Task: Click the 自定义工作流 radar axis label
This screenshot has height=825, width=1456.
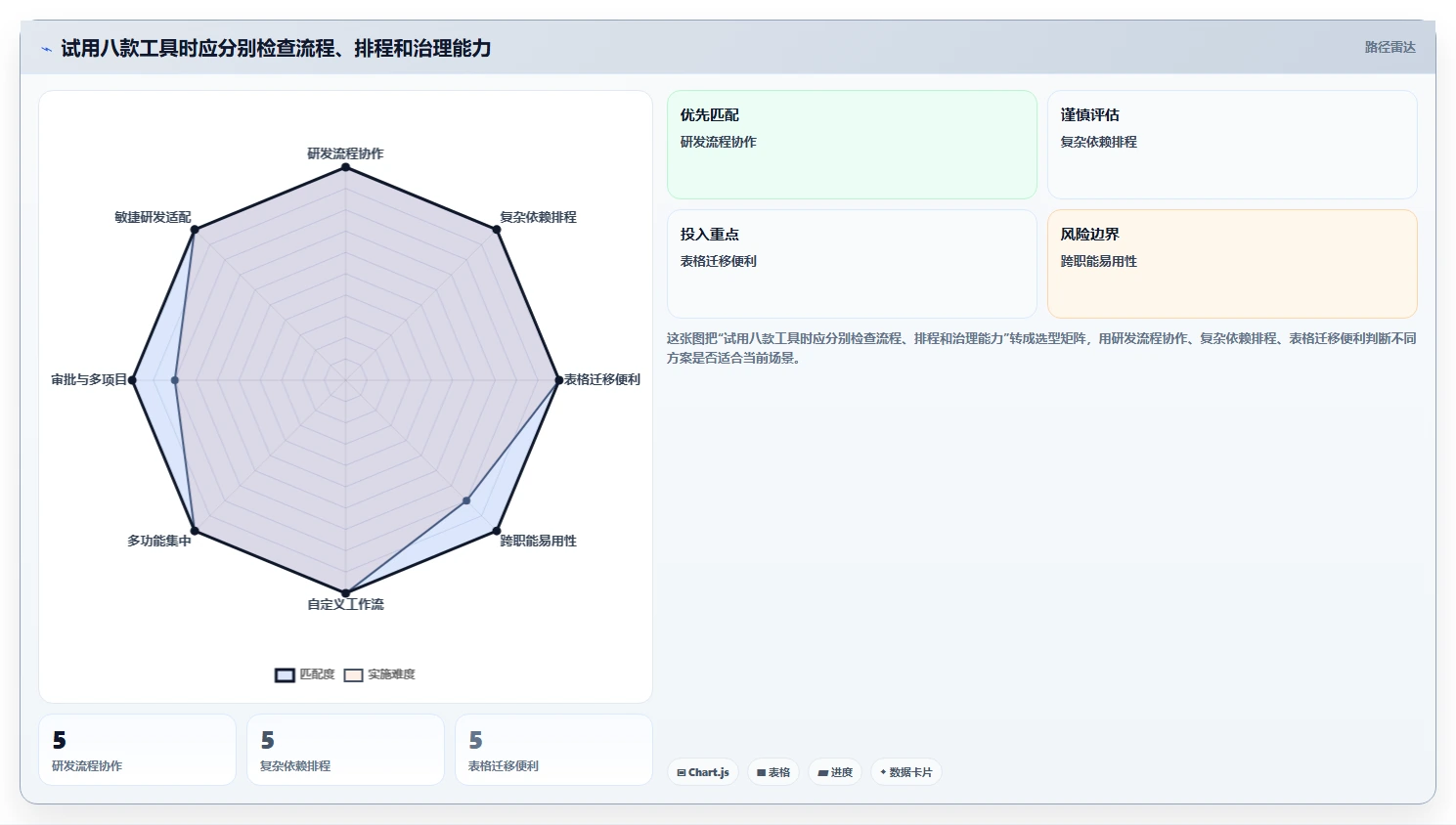Action: [345, 604]
